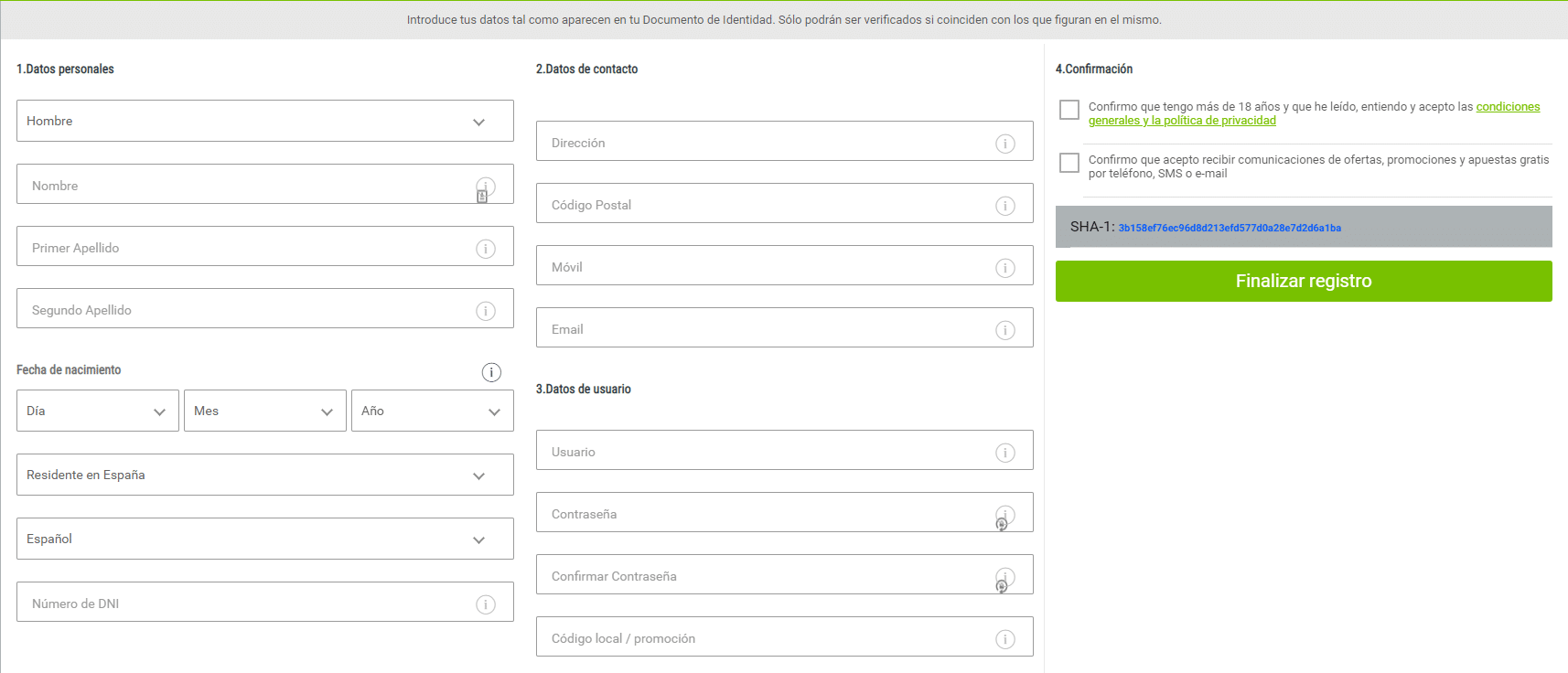Click into the Nombre text field
This screenshot has height=673, width=1568.
point(247,185)
